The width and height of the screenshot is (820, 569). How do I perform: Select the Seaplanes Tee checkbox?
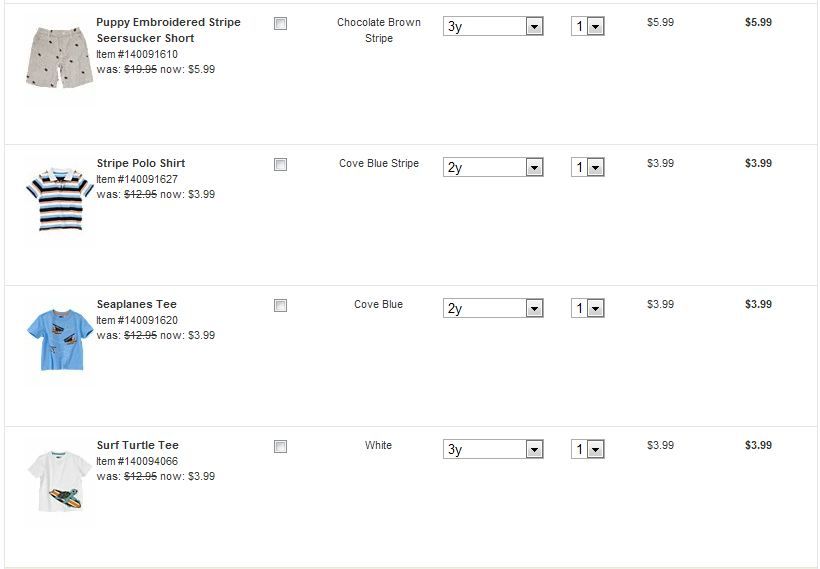coord(280,306)
